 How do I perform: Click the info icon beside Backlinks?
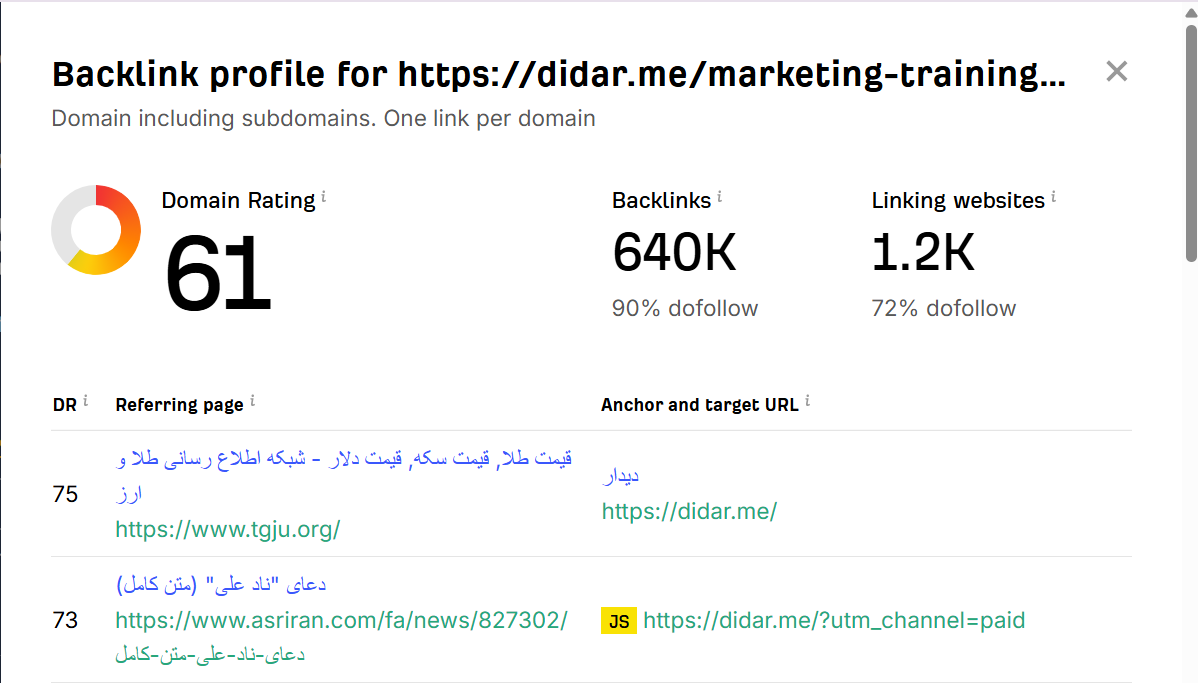tap(719, 195)
